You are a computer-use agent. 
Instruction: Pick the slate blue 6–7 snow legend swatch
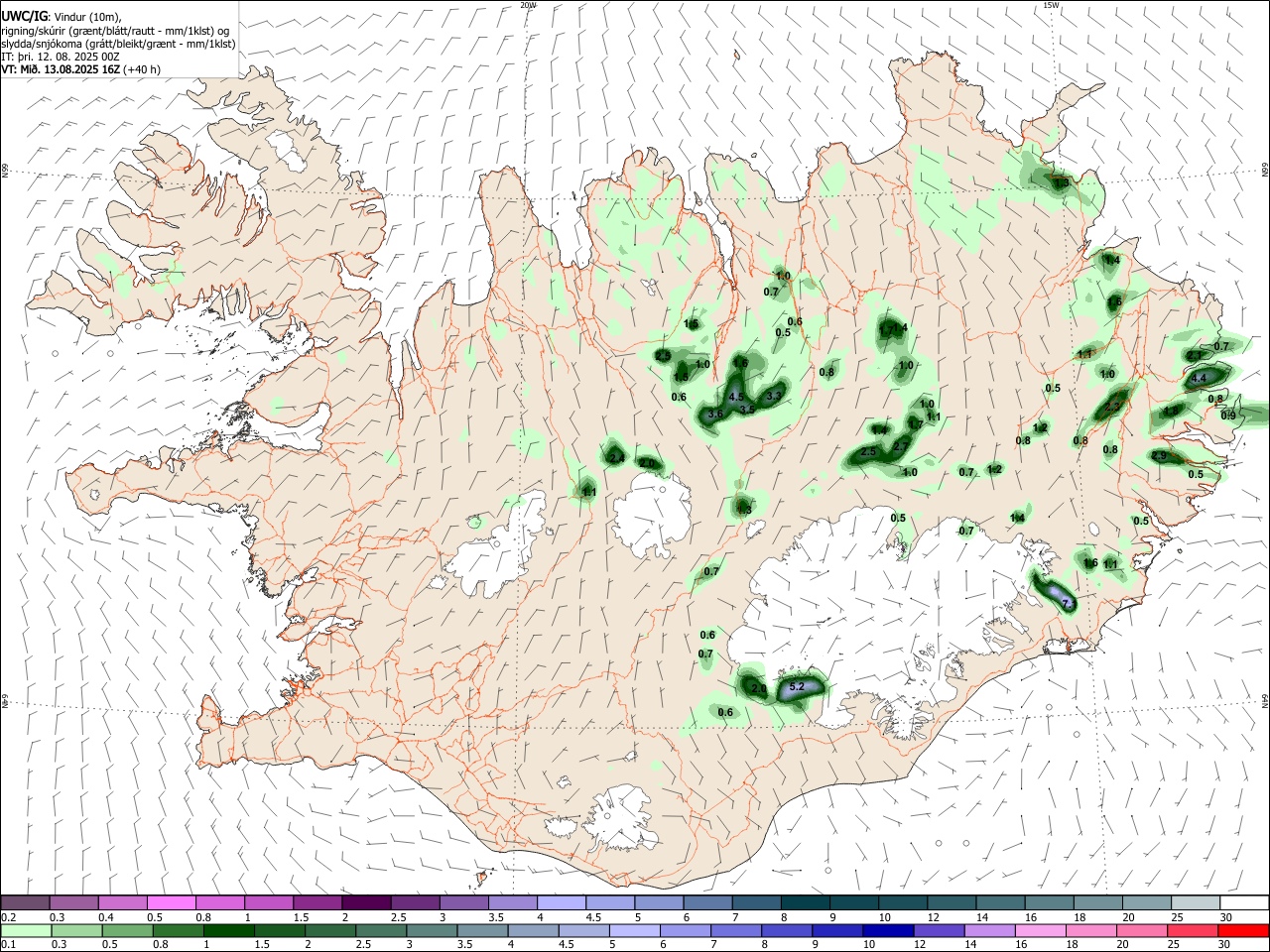pyautogui.click(x=707, y=902)
